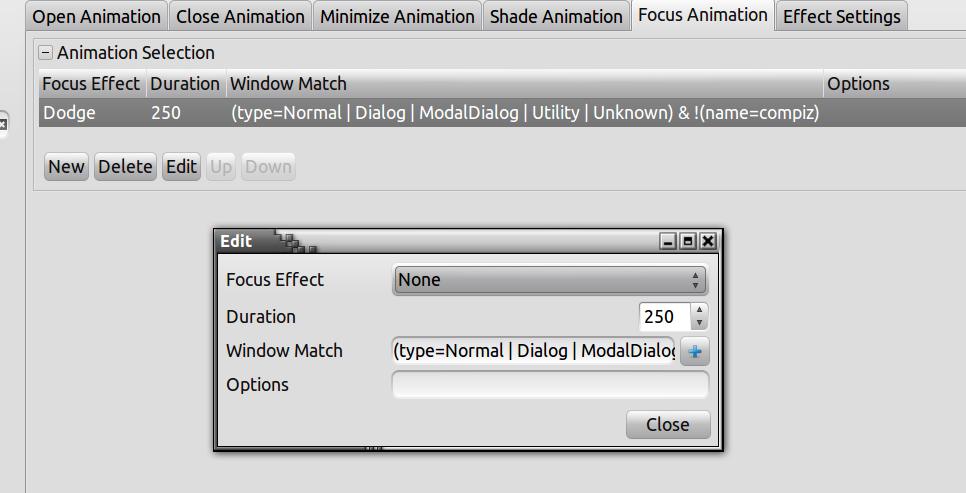Click the blue plus icon beside Window Match
Viewport: 966px width, 493px height.
(694, 351)
